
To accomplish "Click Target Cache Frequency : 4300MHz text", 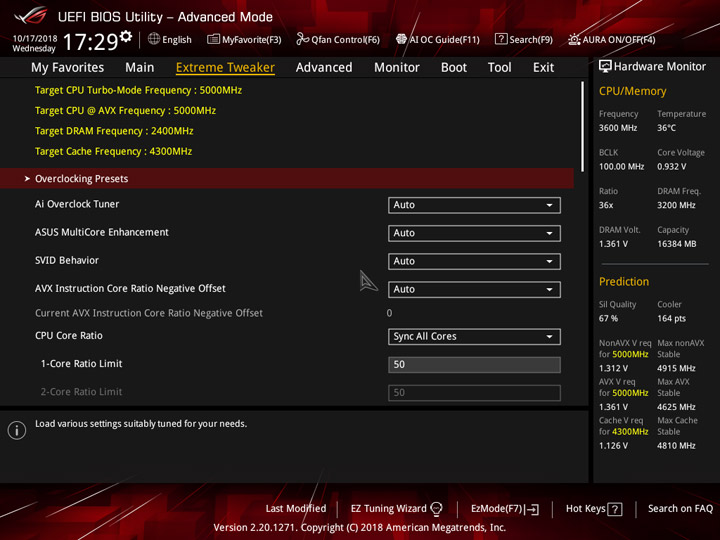I will click(113, 151).
